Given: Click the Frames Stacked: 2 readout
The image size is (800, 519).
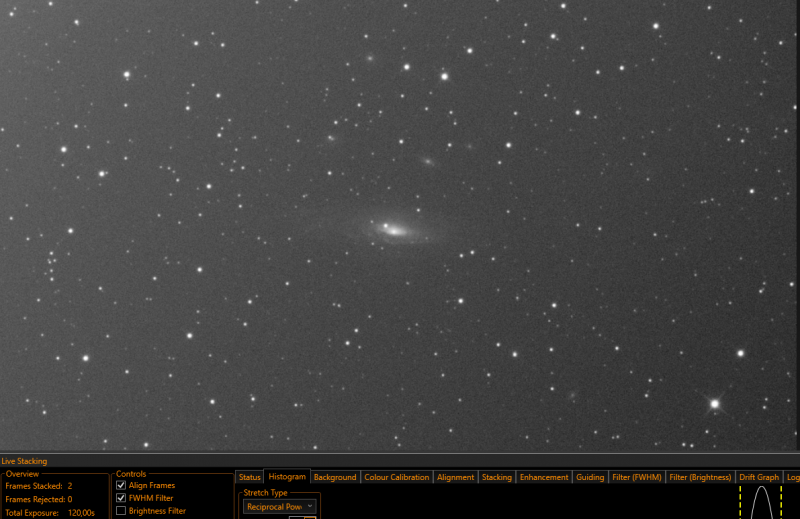Looking at the screenshot, I should tap(39, 486).
